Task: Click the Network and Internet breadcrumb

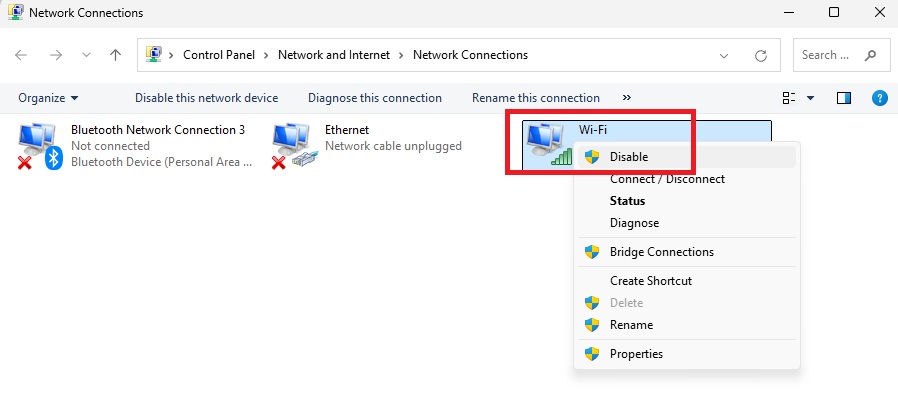Action: coord(334,55)
